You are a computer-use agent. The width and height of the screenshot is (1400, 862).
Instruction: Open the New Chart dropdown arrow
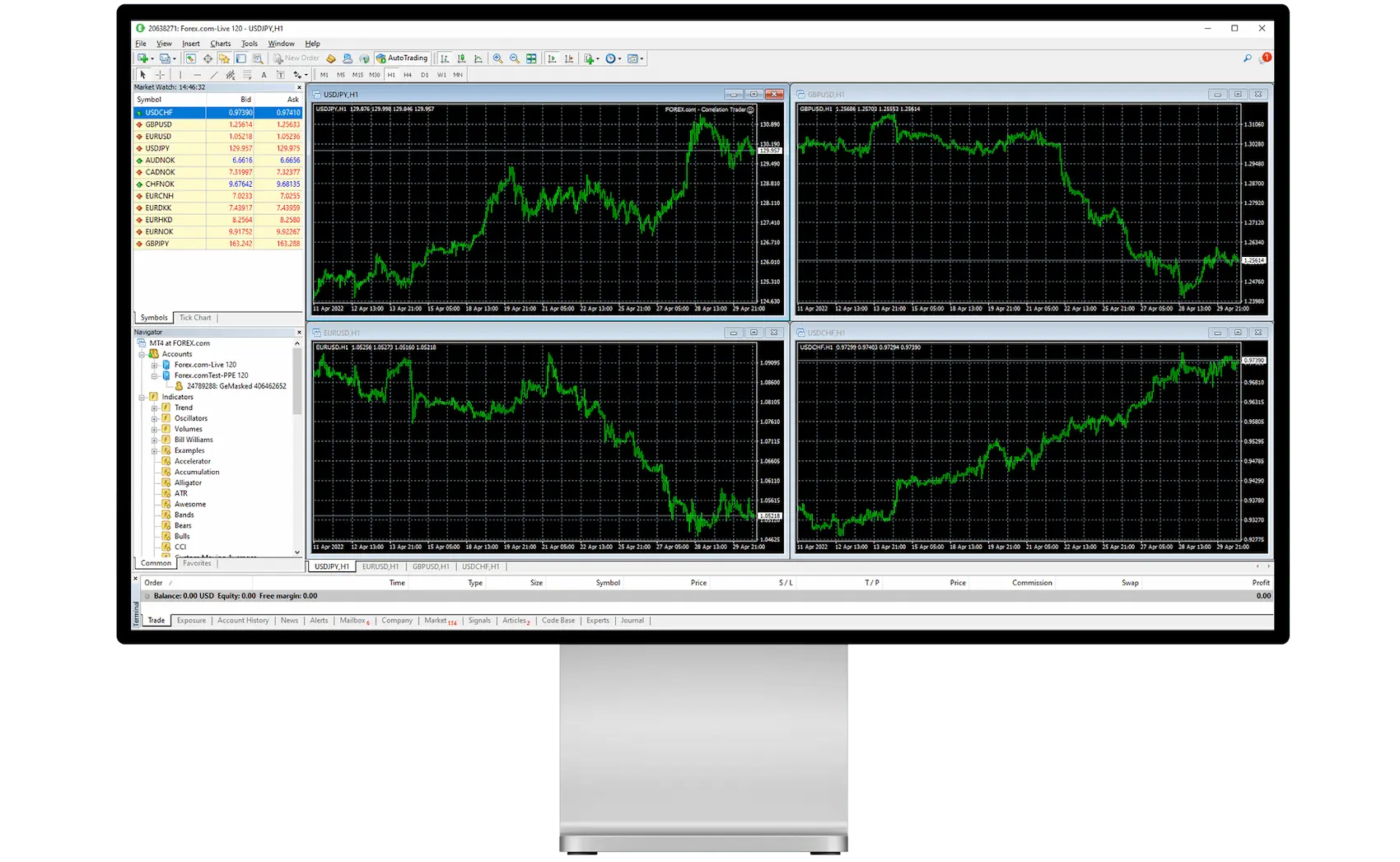click(x=152, y=58)
